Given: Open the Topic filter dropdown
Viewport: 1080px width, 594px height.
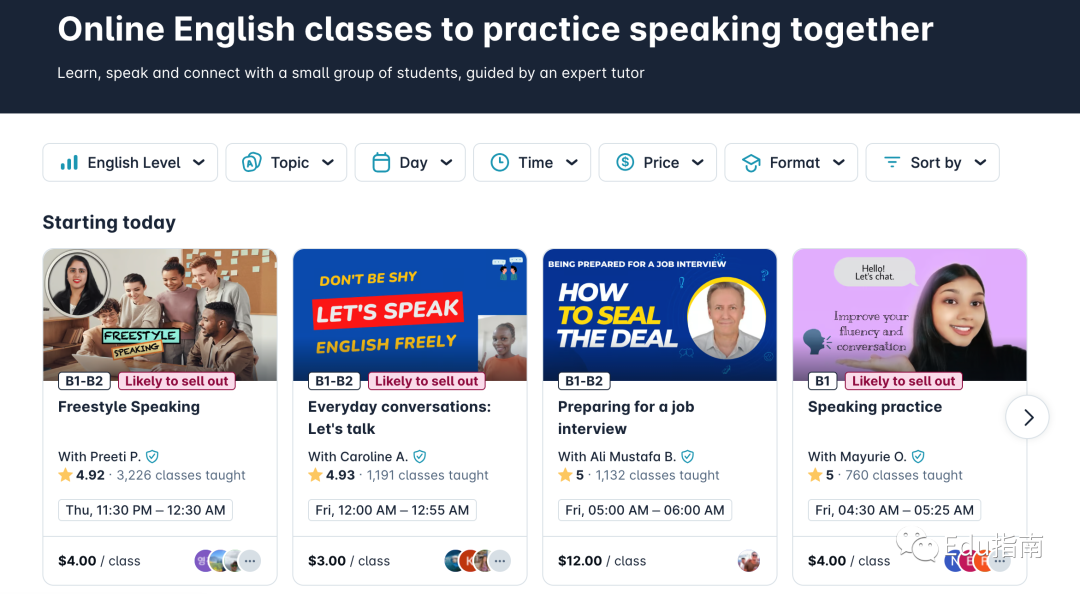Looking at the screenshot, I should coord(286,163).
